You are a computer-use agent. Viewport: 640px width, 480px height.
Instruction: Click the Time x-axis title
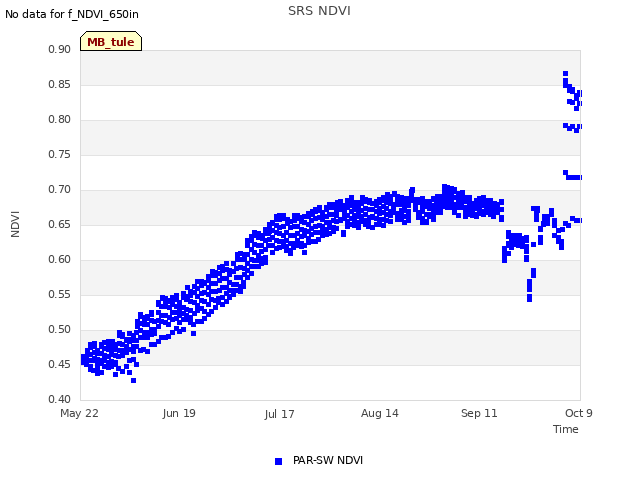(566, 429)
